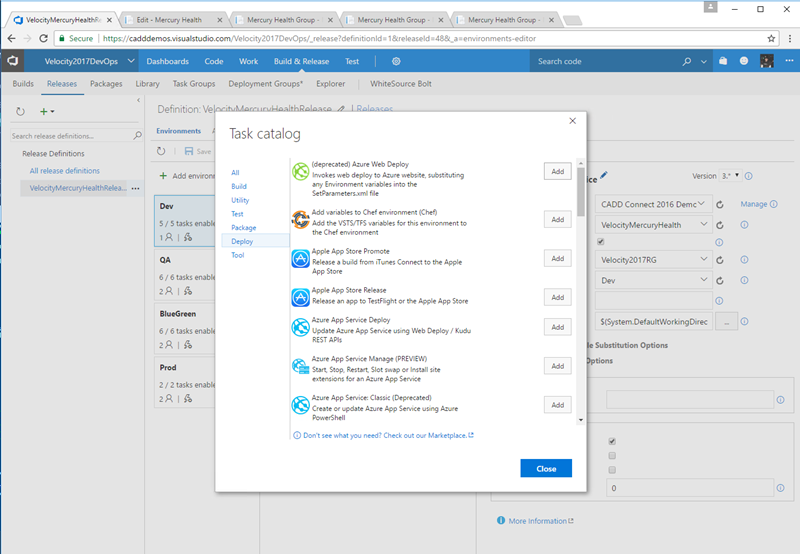Open the Dashboards hub
Screen dimensions: 800x554
coord(167,61)
